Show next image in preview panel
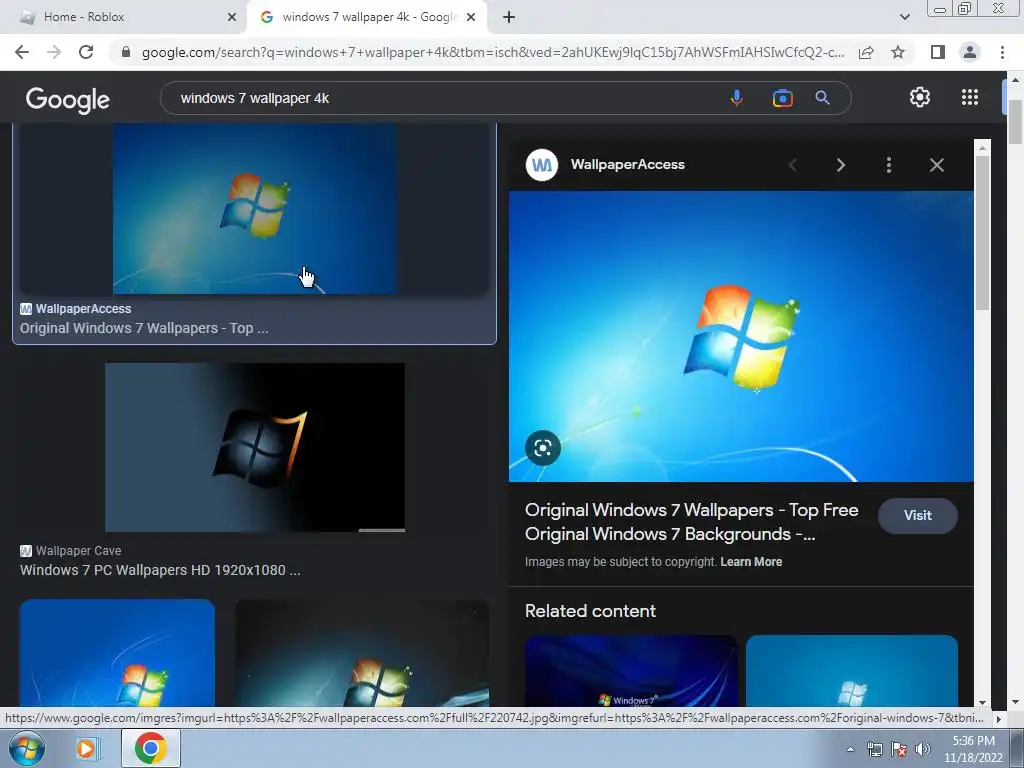Screen dimensions: 1024x768 (x=840, y=165)
